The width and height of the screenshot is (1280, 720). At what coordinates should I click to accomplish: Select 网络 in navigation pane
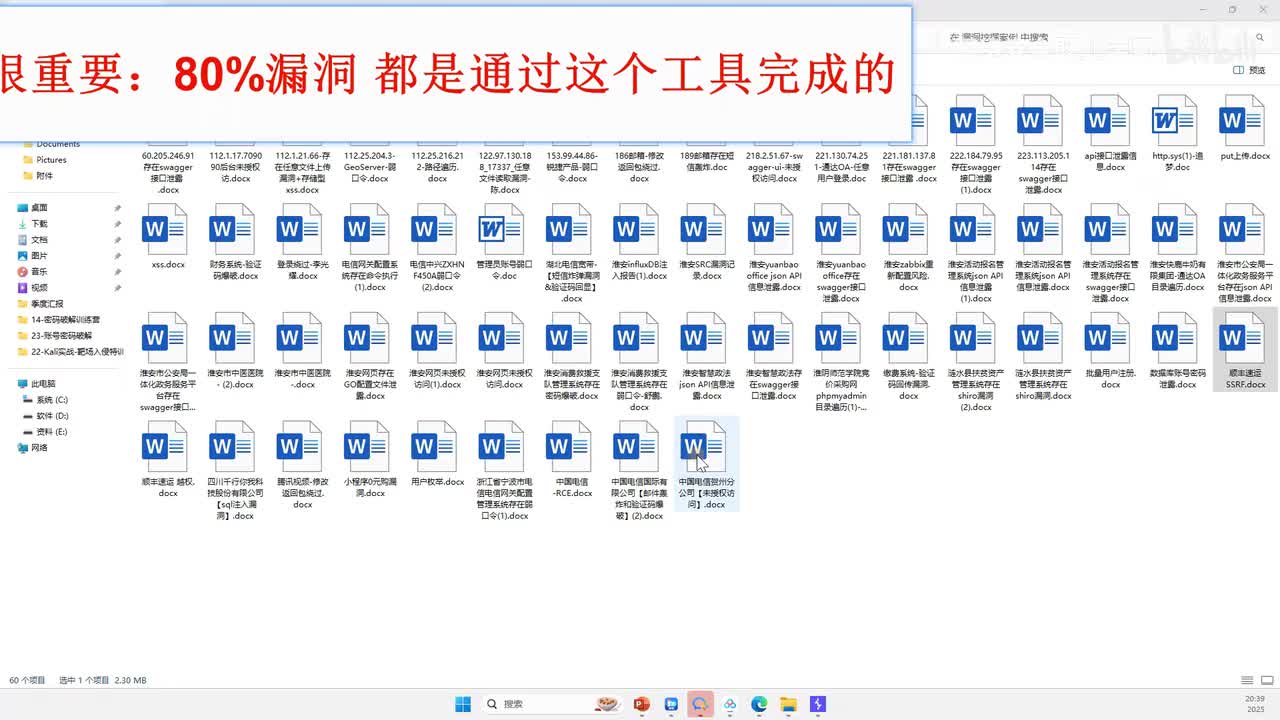[40, 448]
